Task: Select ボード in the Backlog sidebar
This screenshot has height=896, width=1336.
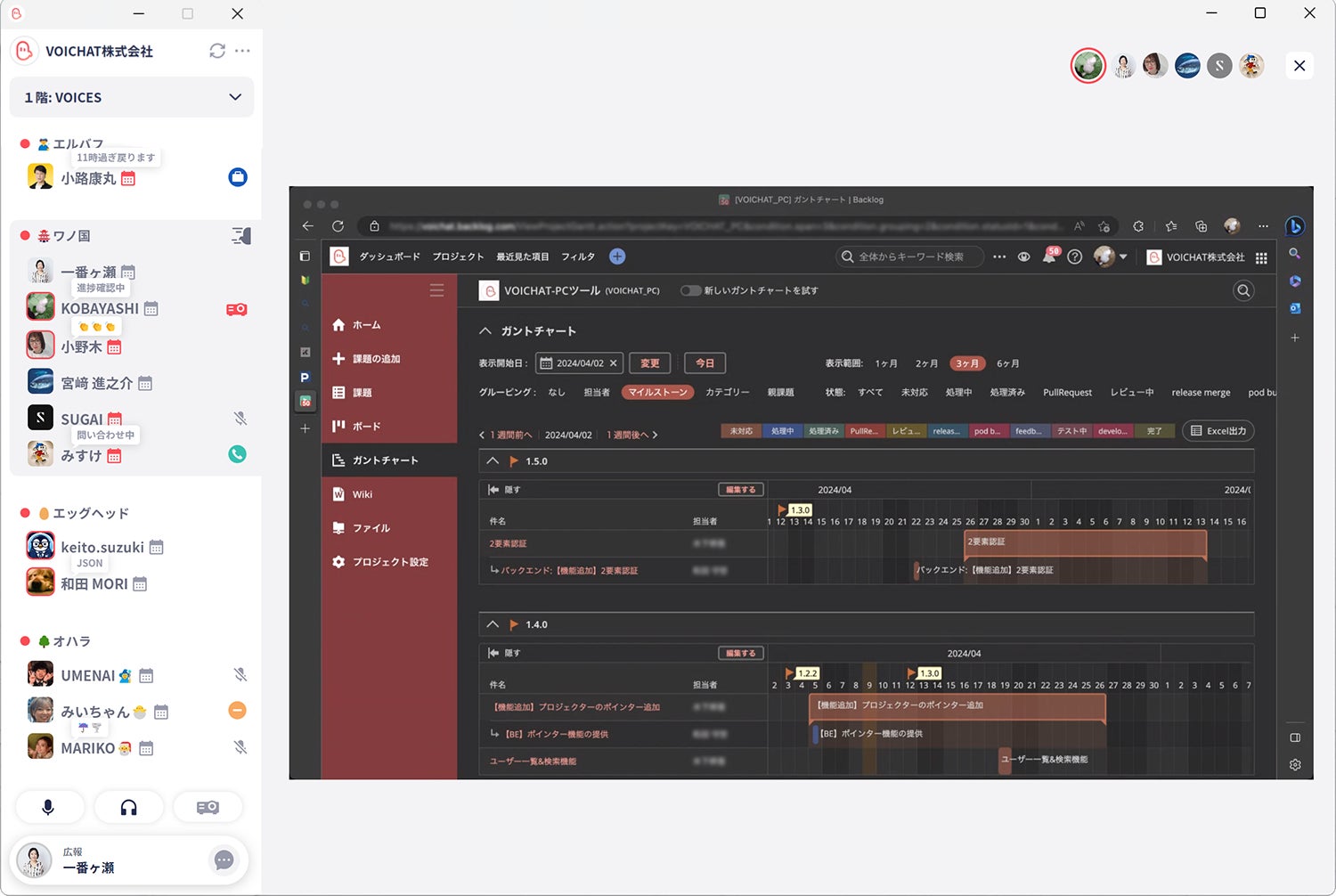Action: coord(365,427)
